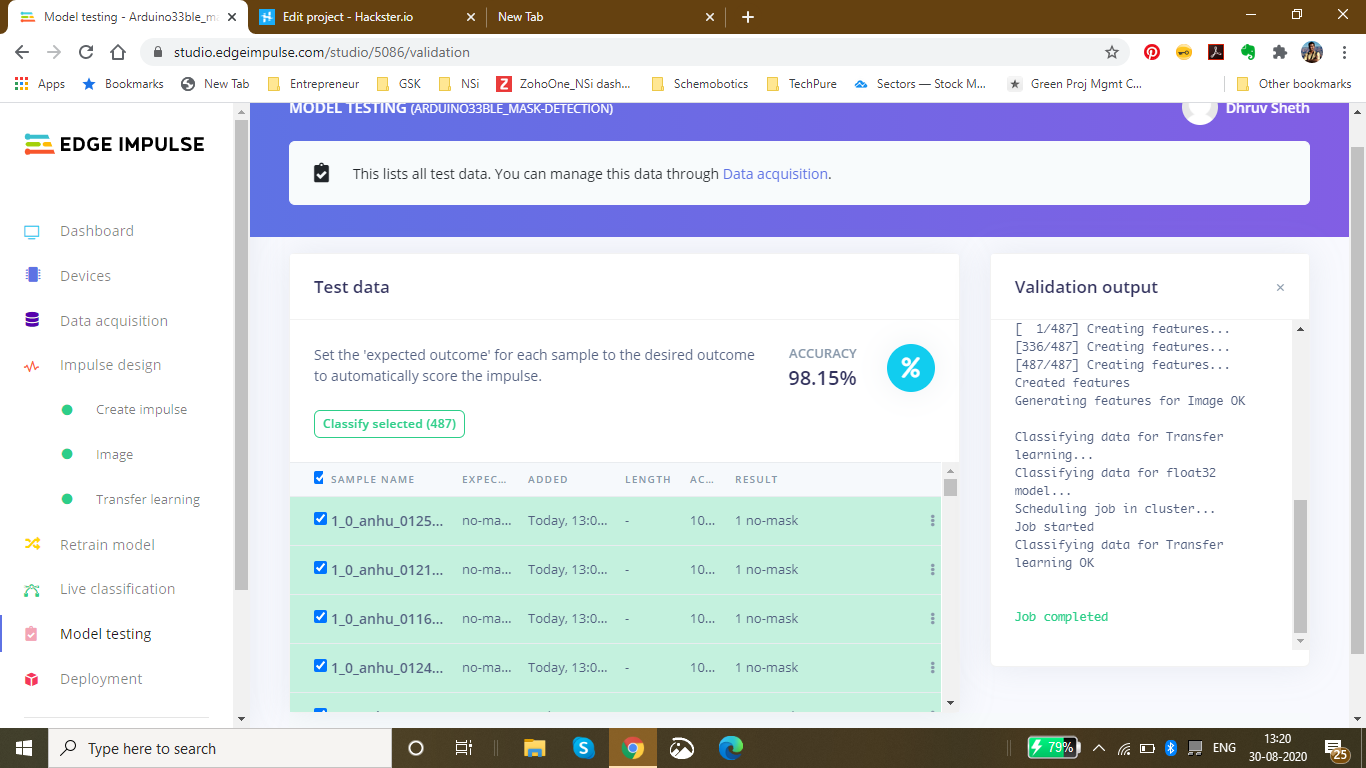This screenshot has width=1366, height=768.
Task: Expand actions menu for 1_0_anhu_0124 row
Action: (932, 668)
